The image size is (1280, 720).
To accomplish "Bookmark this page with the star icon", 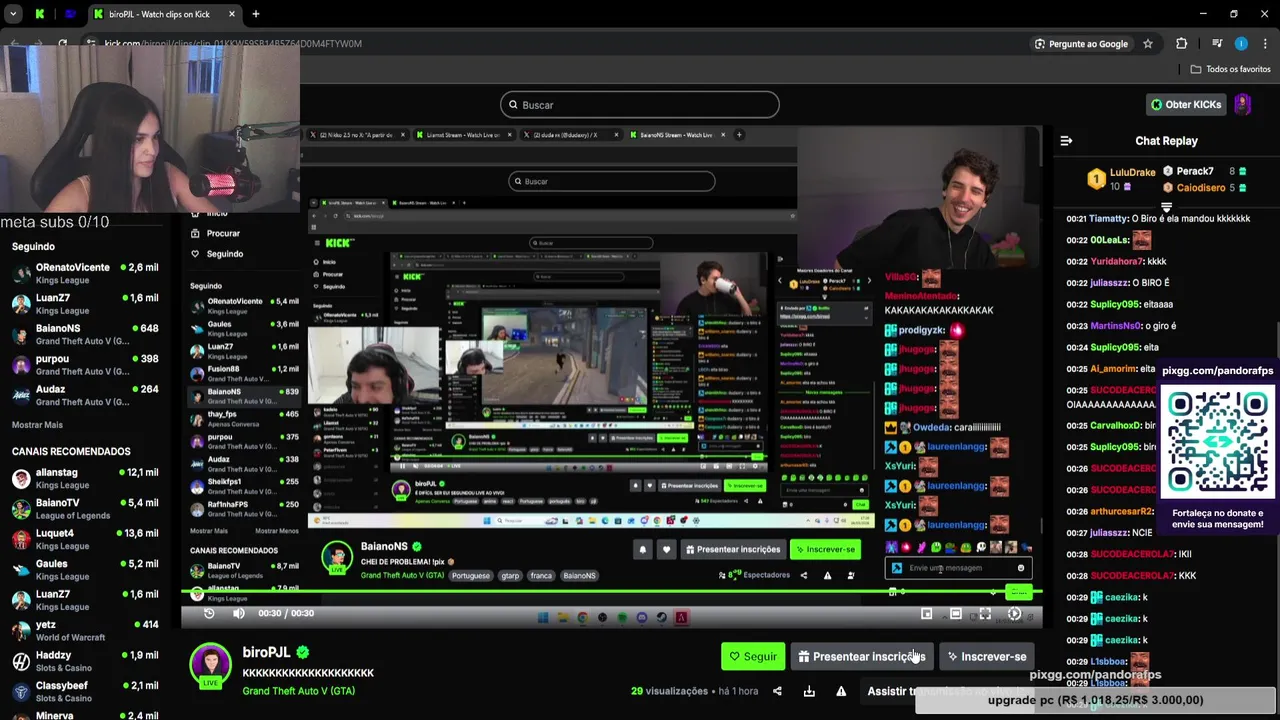I will pyautogui.click(x=1148, y=44).
